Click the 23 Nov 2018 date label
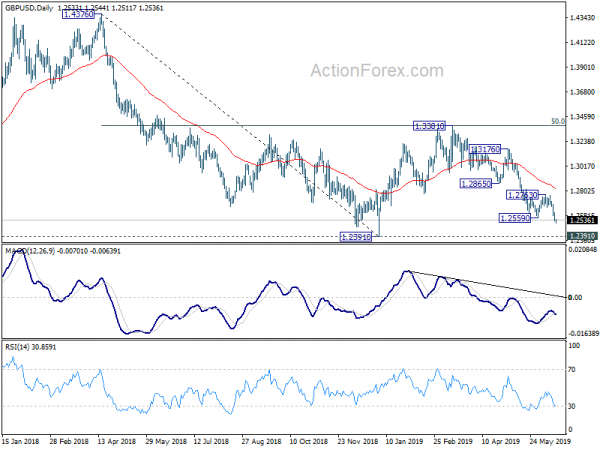 tap(357, 441)
